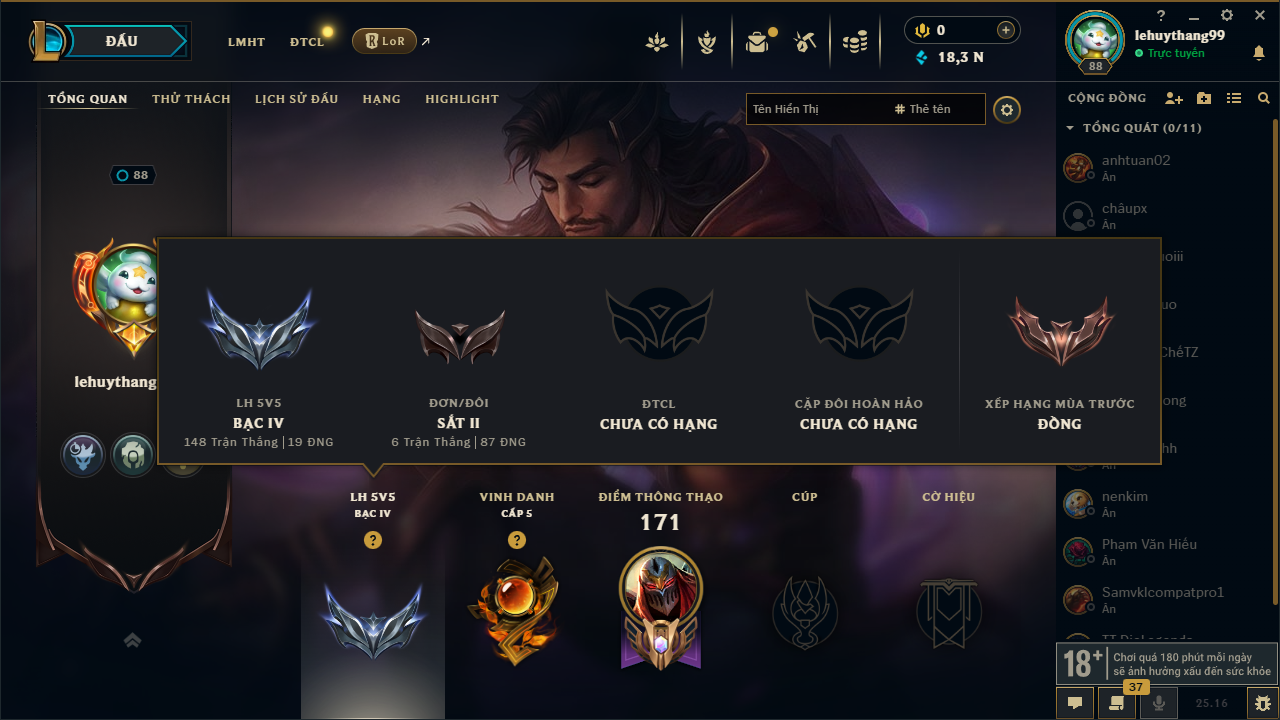This screenshot has width=1280, height=720.
Task: Click the notification bell icon
Action: coord(1258,53)
